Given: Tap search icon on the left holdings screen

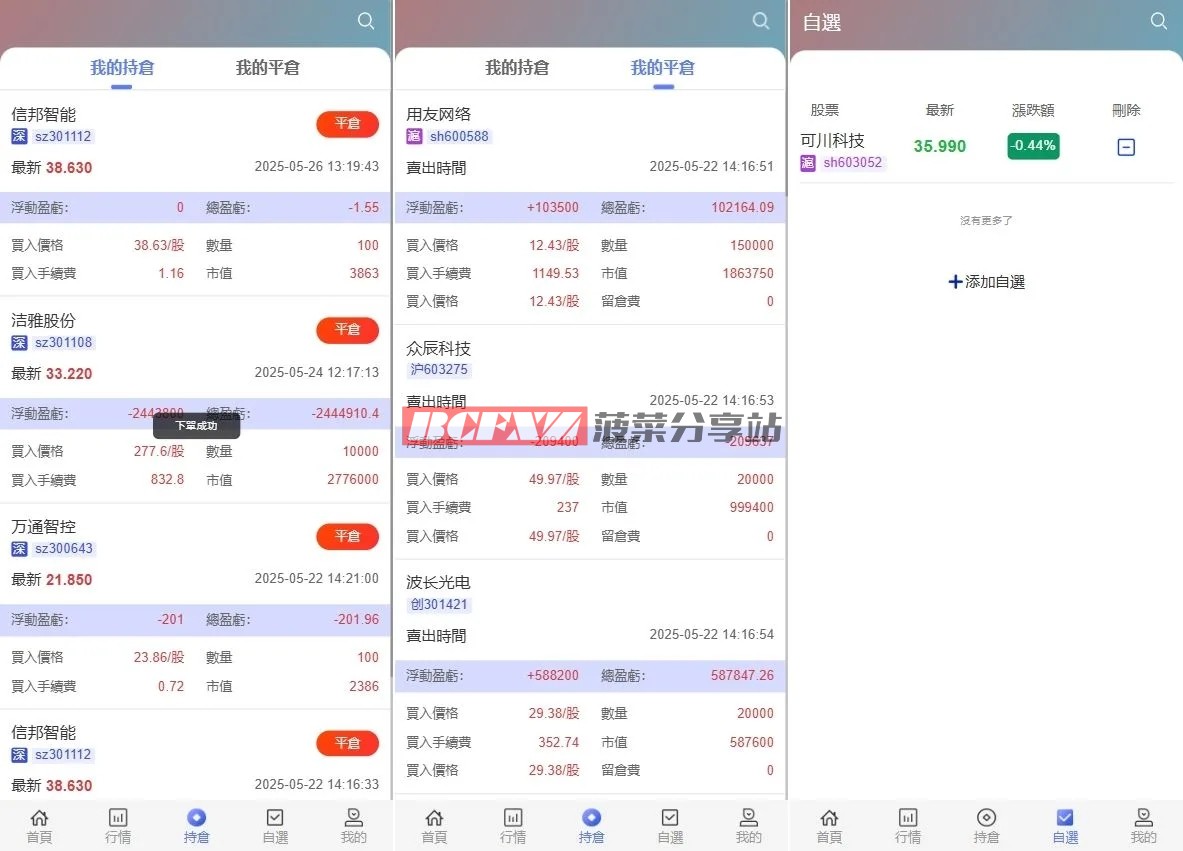Looking at the screenshot, I should tap(366, 21).
